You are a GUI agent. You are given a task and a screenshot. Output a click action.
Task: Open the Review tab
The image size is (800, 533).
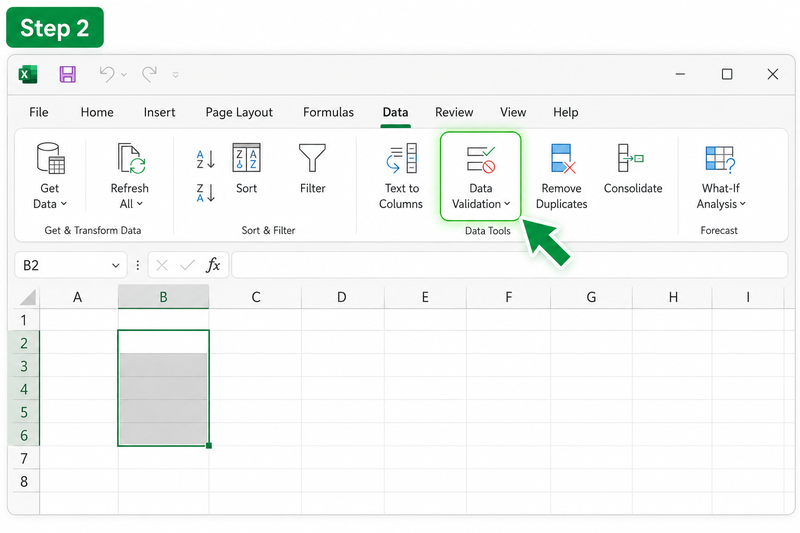[x=454, y=112]
